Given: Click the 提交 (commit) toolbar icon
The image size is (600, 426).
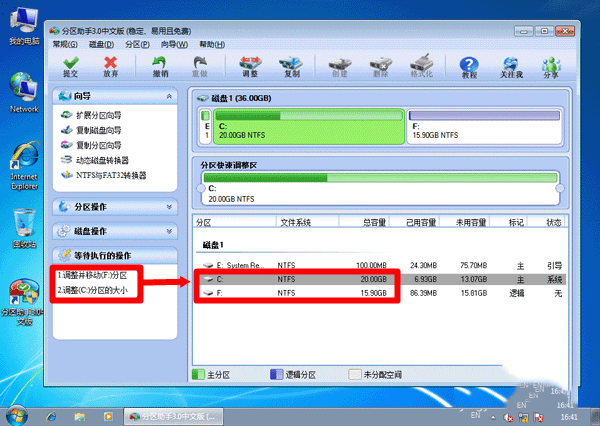Looking at the screenshot, I should click(x=71, y=67).
